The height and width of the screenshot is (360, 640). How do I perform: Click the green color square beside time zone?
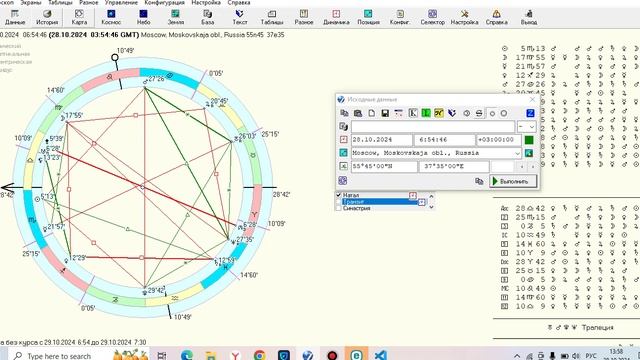529,140
